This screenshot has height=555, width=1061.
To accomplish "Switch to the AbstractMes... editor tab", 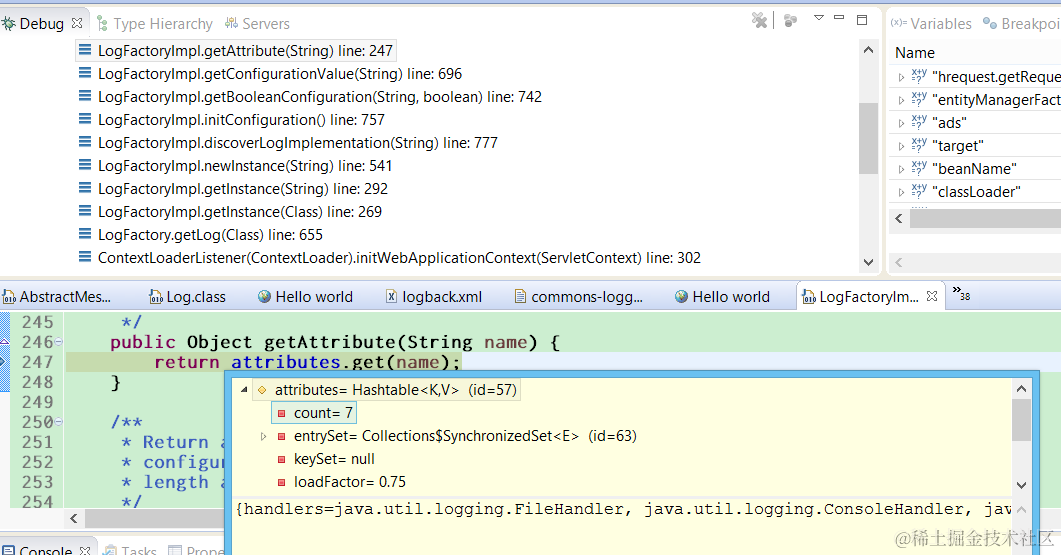I will [x=58, y=297].
